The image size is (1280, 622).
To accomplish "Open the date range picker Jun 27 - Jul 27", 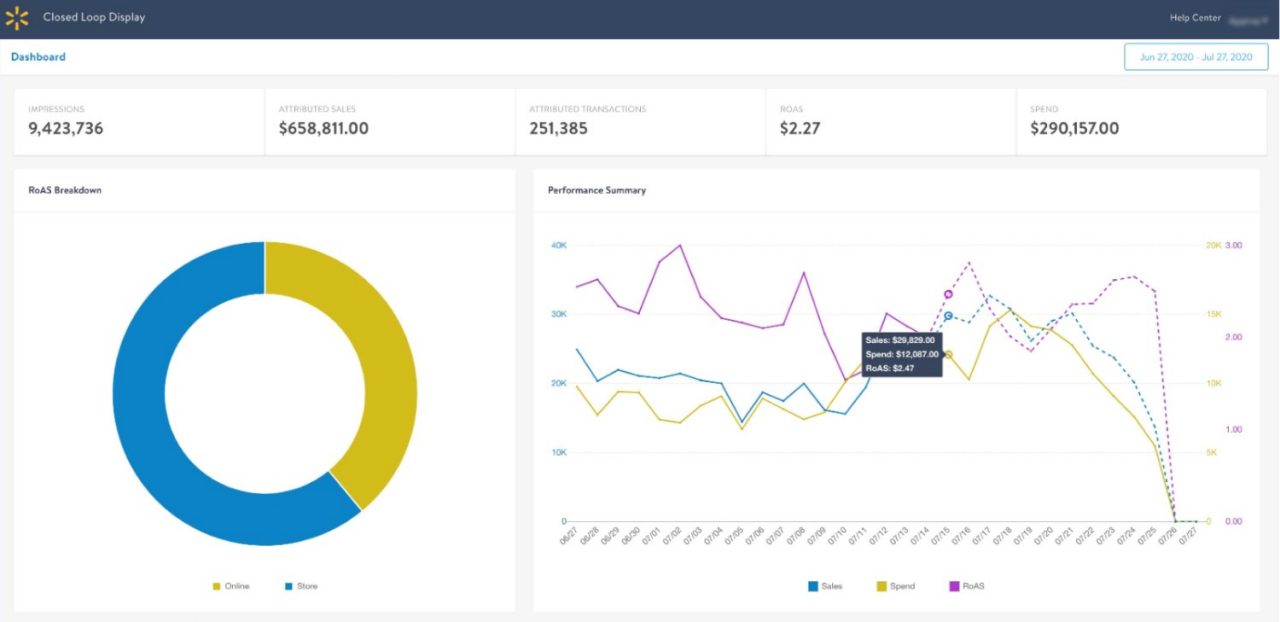I will (1195, 57).
